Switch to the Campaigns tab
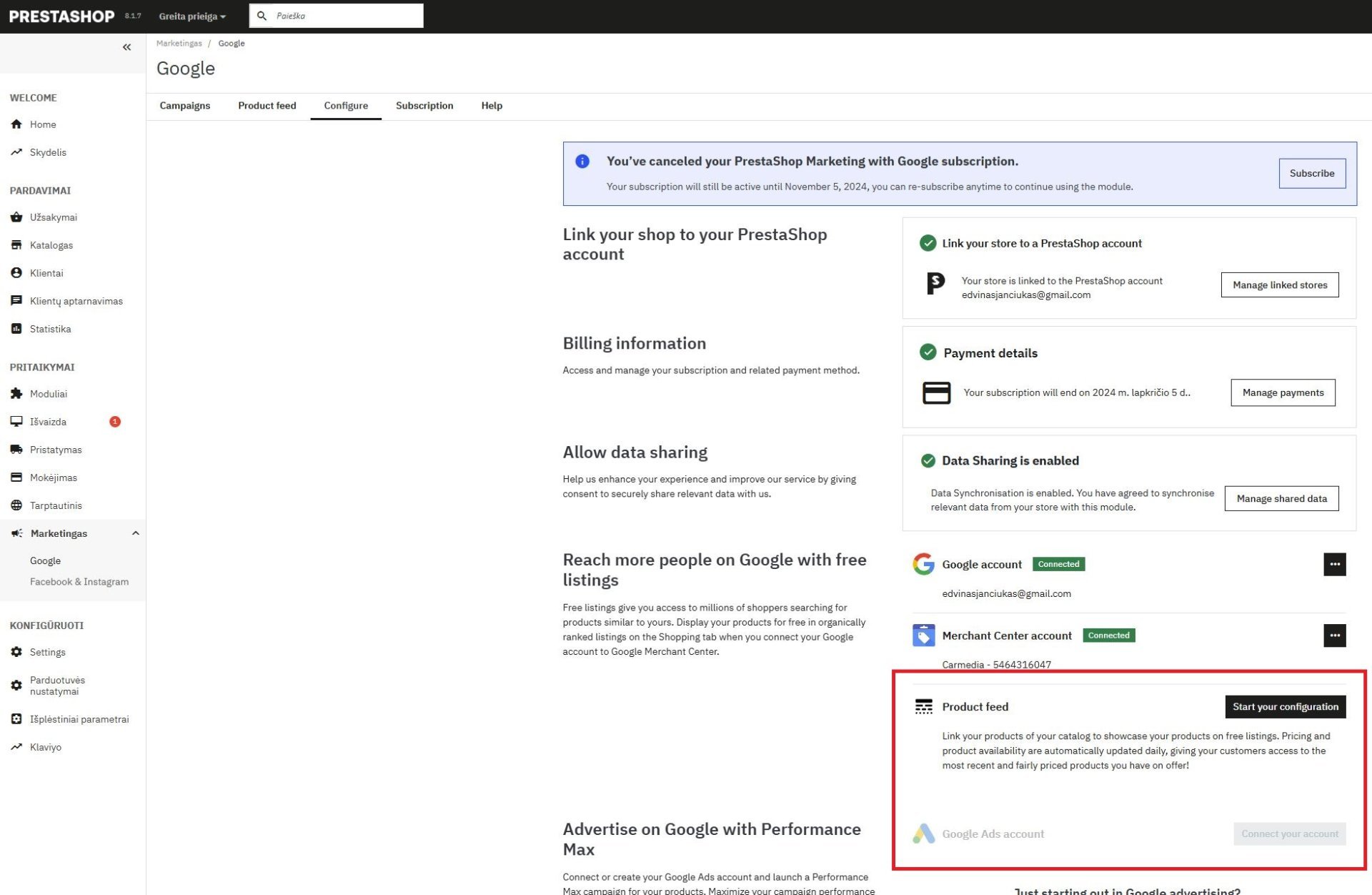The width and height of the screenshot is (1372, 895). point(185,106)
